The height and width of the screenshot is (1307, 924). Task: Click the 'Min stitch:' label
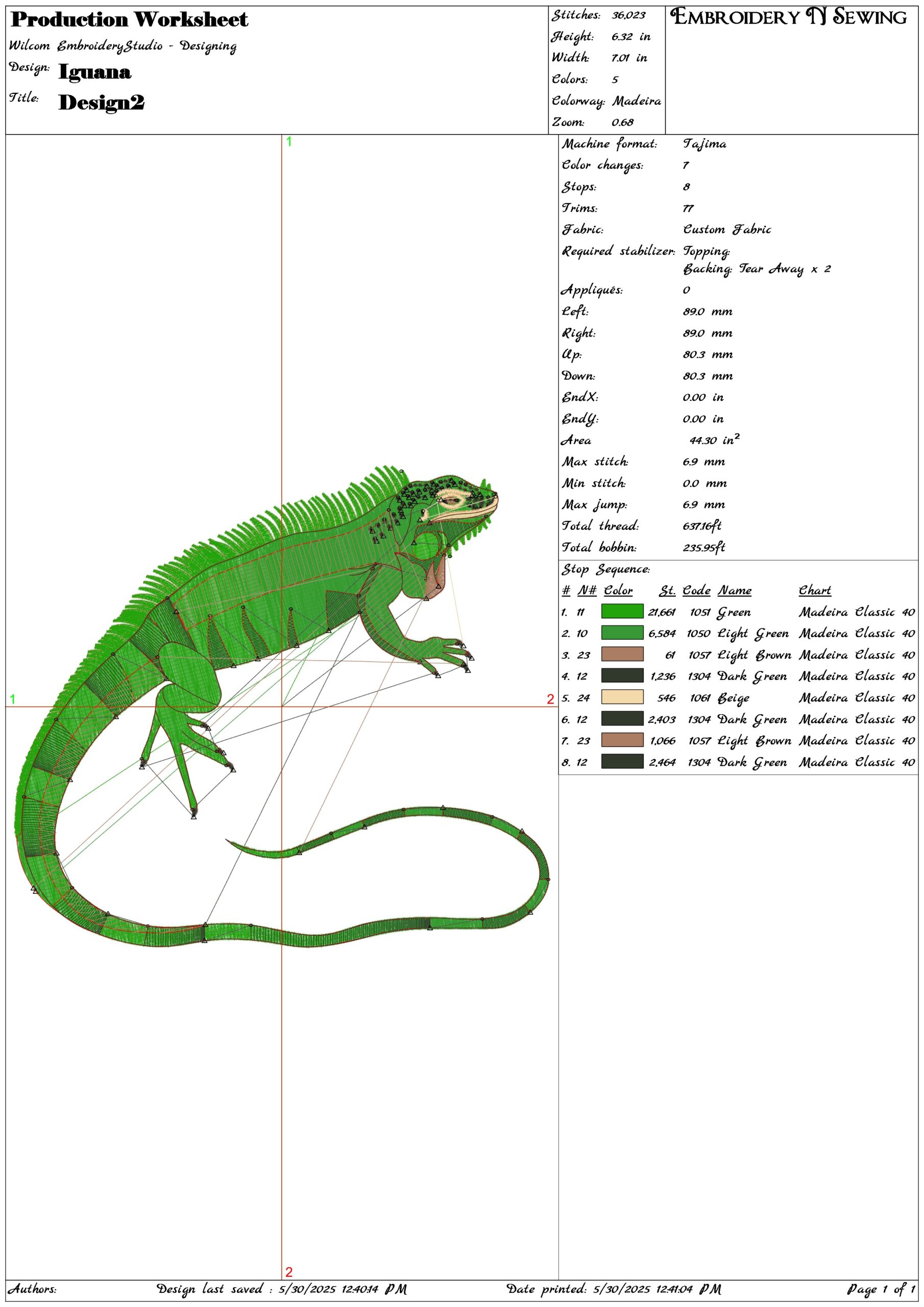tap(594, 483)
